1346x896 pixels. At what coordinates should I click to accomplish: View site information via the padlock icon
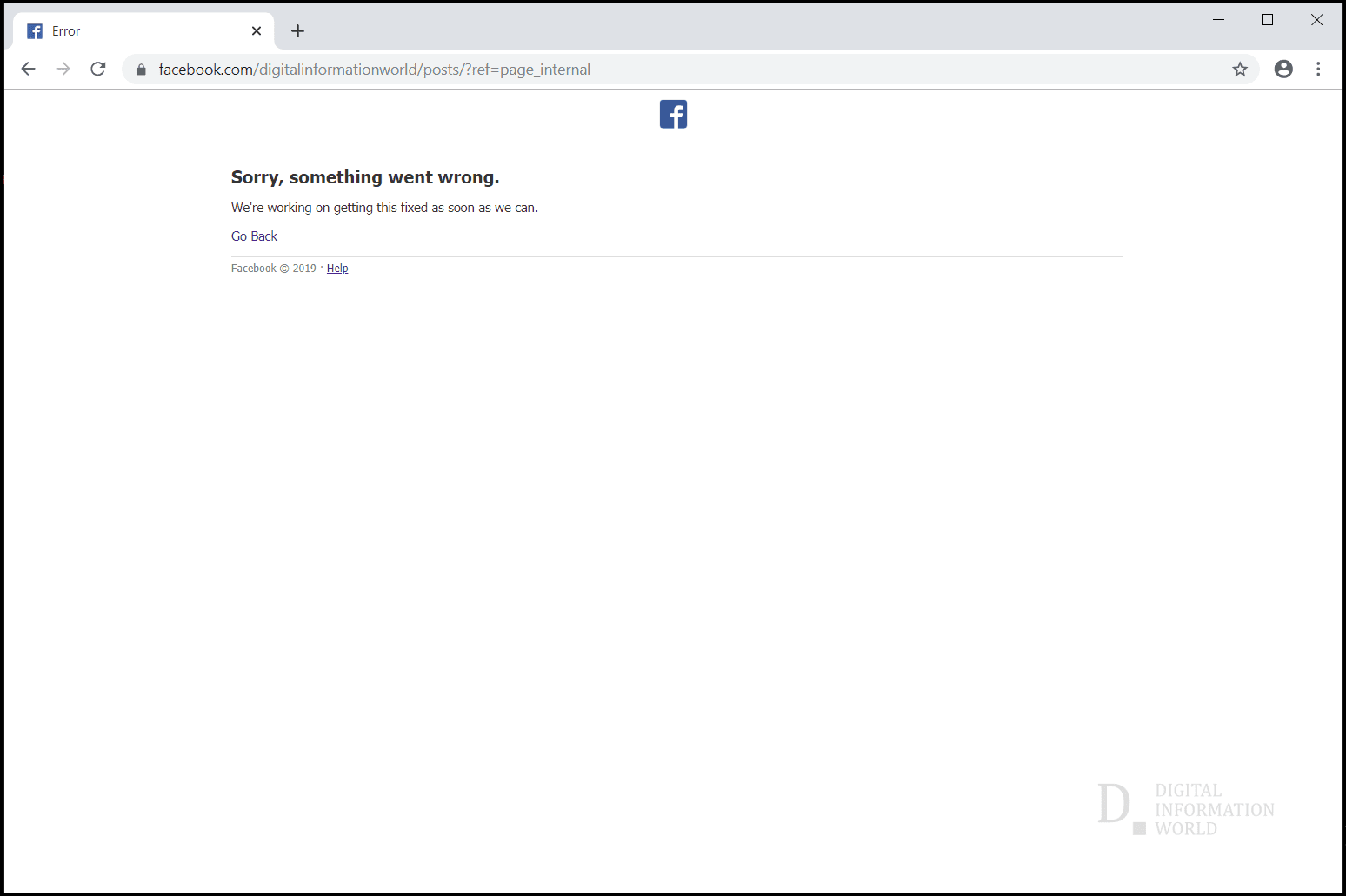coord(141,70)
